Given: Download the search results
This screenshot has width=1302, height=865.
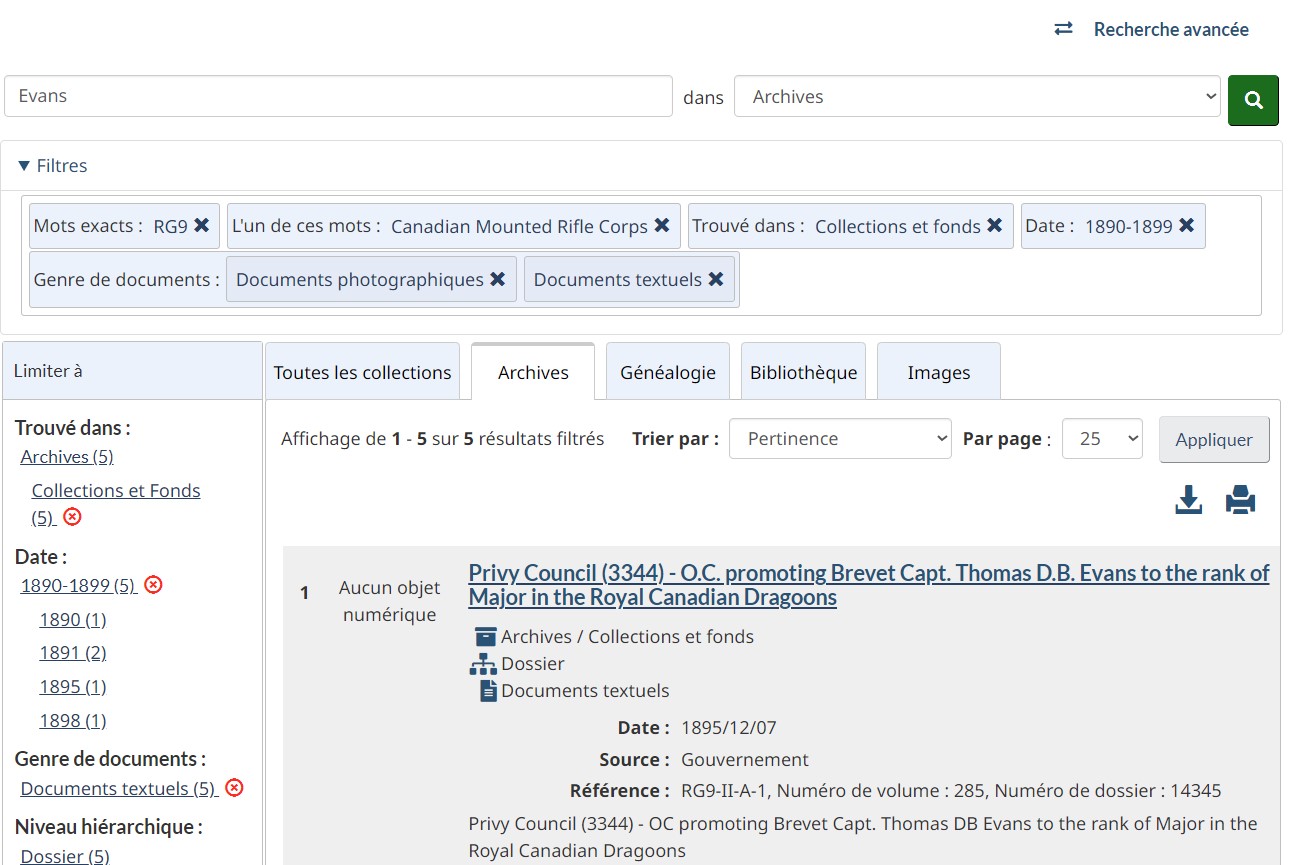Looking at the screenshot, I should tap(1188, 499).
